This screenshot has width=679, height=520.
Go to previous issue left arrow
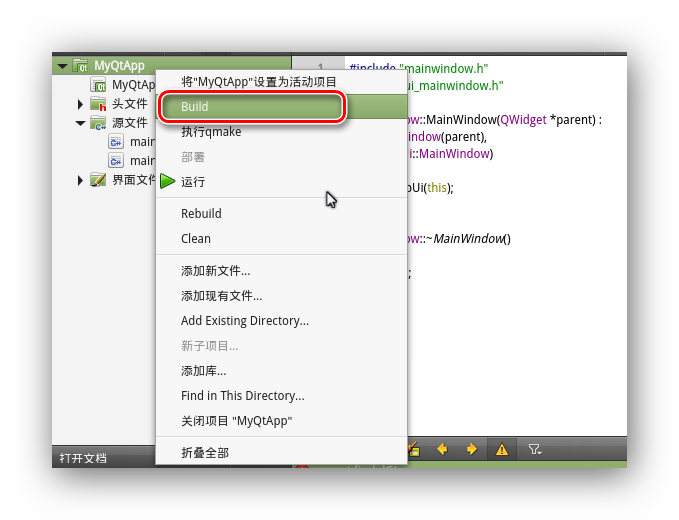[442, 449]
